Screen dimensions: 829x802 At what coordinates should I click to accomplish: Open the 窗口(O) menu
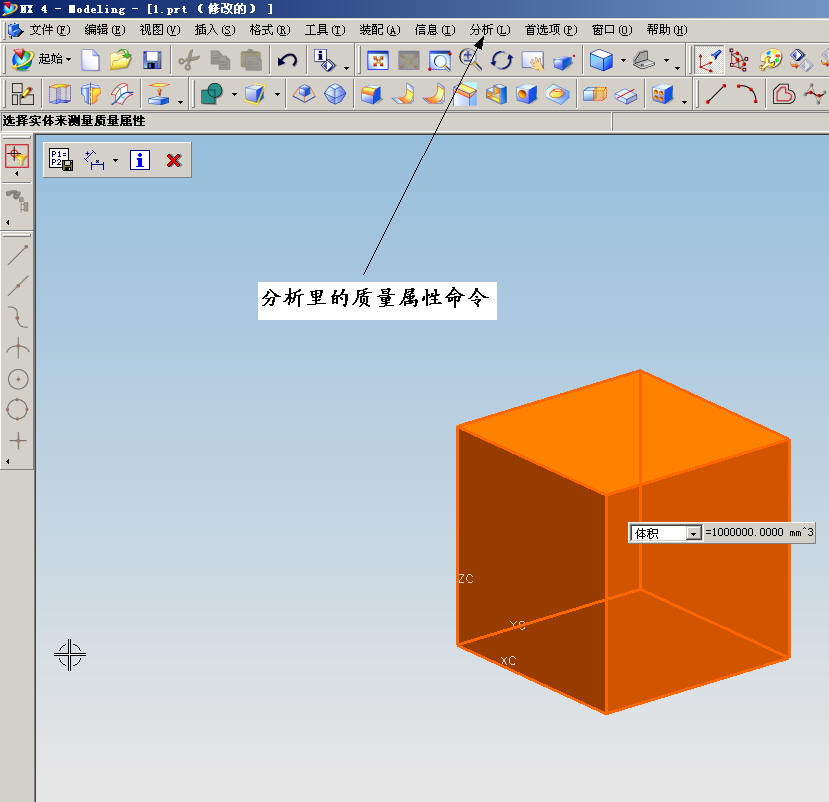(612, 30)
